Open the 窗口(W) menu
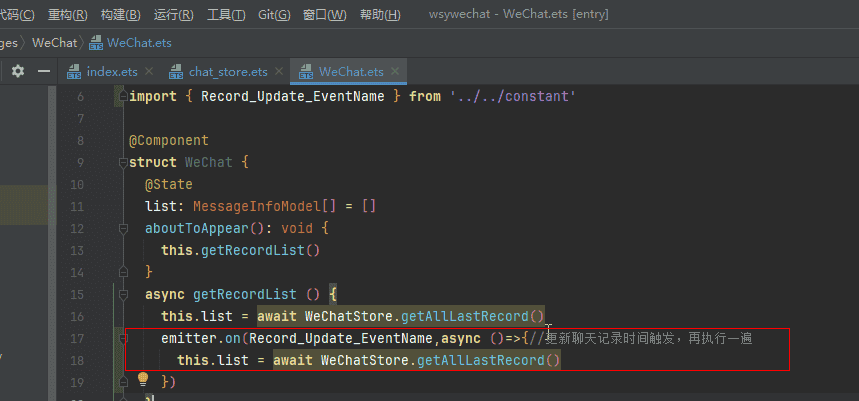This screenshot has width=859, height=401. pyautogui.click(x=325, y=15)
